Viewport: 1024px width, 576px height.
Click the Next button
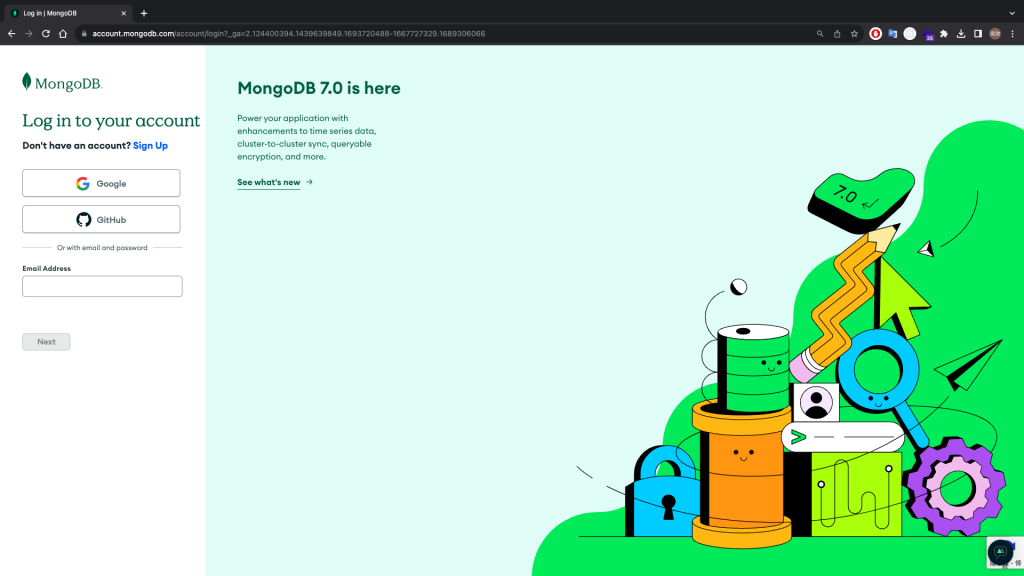[x=46, y=342]
